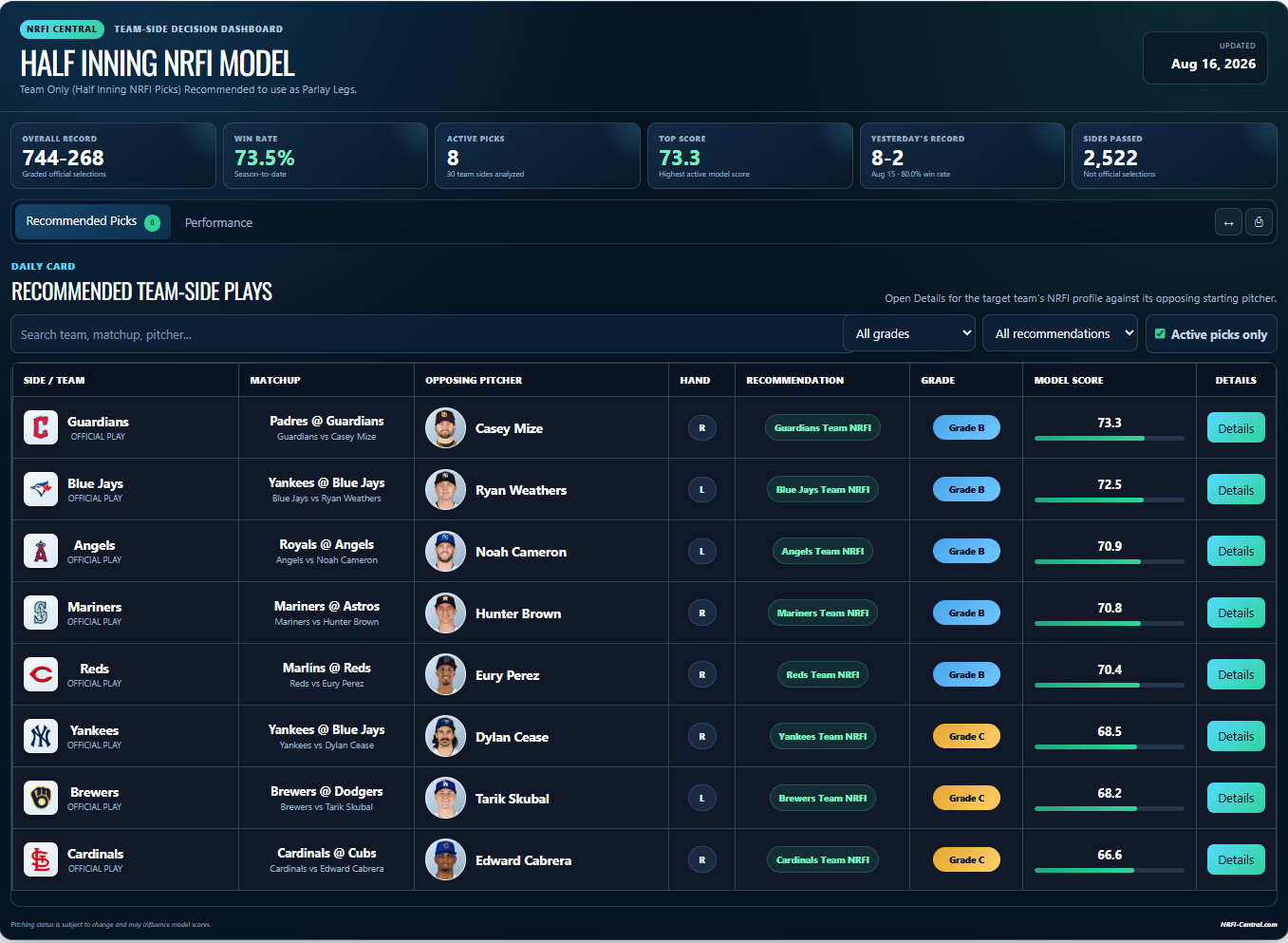1288x943 pixels.
Task: Click the L hand badge for Ryan Weathers
Action: coord(702,490)
